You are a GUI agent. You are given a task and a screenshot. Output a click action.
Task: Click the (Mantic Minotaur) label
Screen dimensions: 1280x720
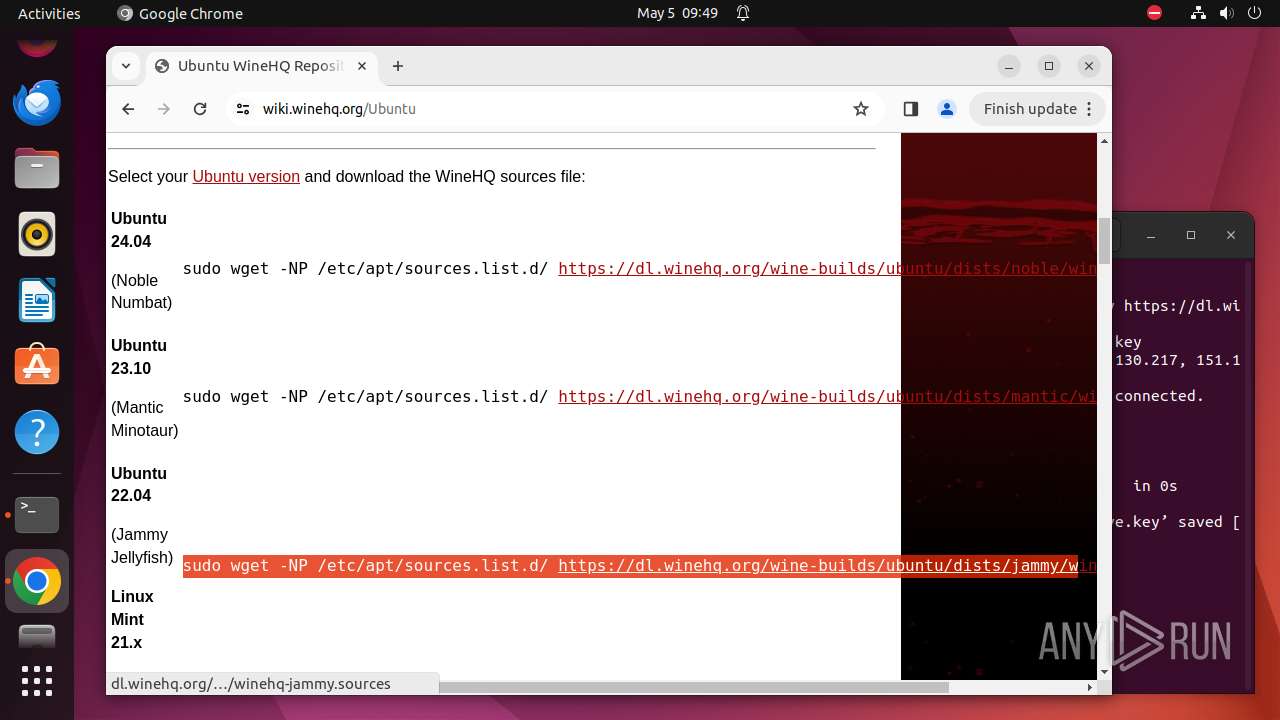pyautogui.click(x=144, y=419)
